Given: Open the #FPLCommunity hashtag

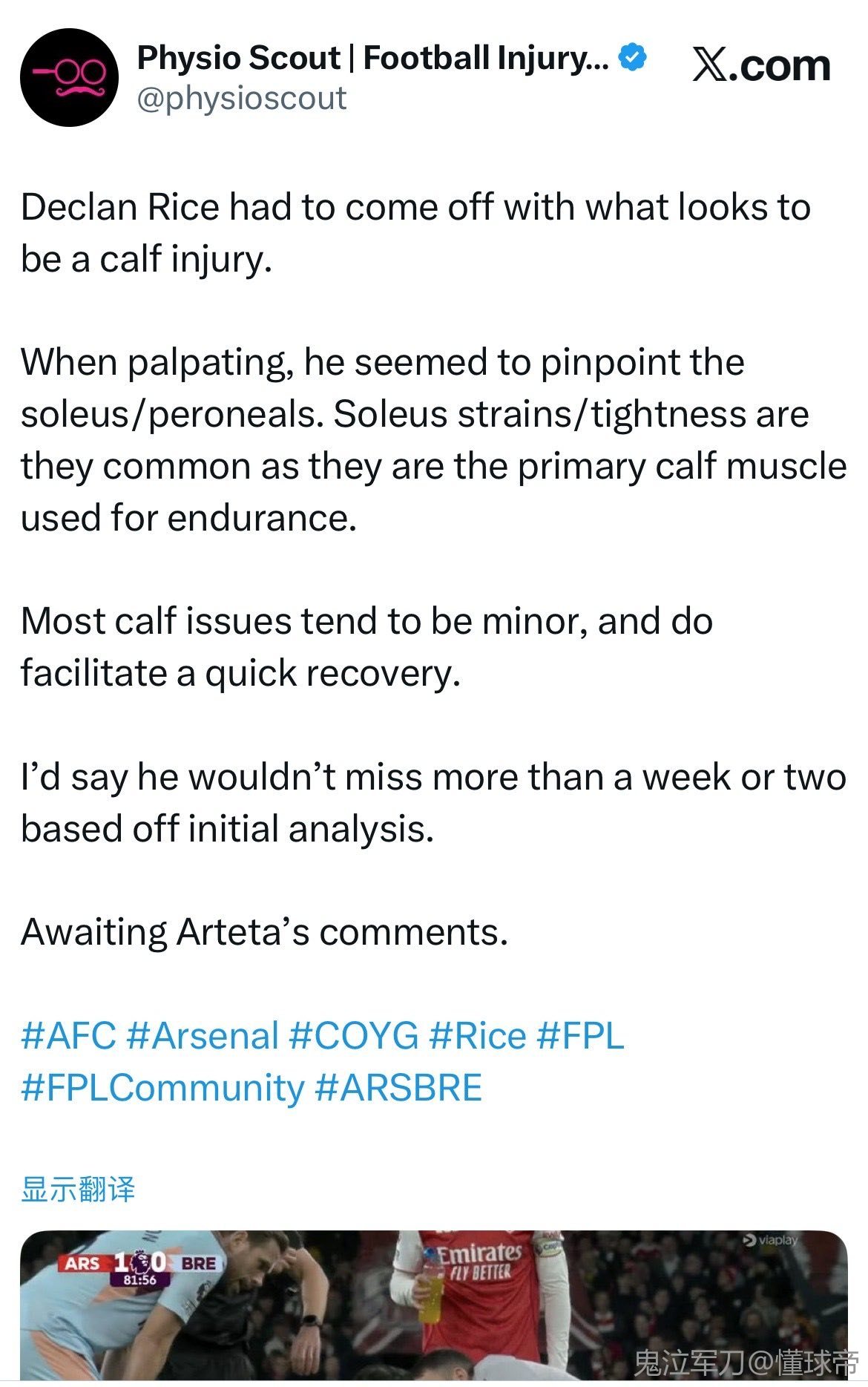Looking at the screenshot, I should pos(162,1088).
